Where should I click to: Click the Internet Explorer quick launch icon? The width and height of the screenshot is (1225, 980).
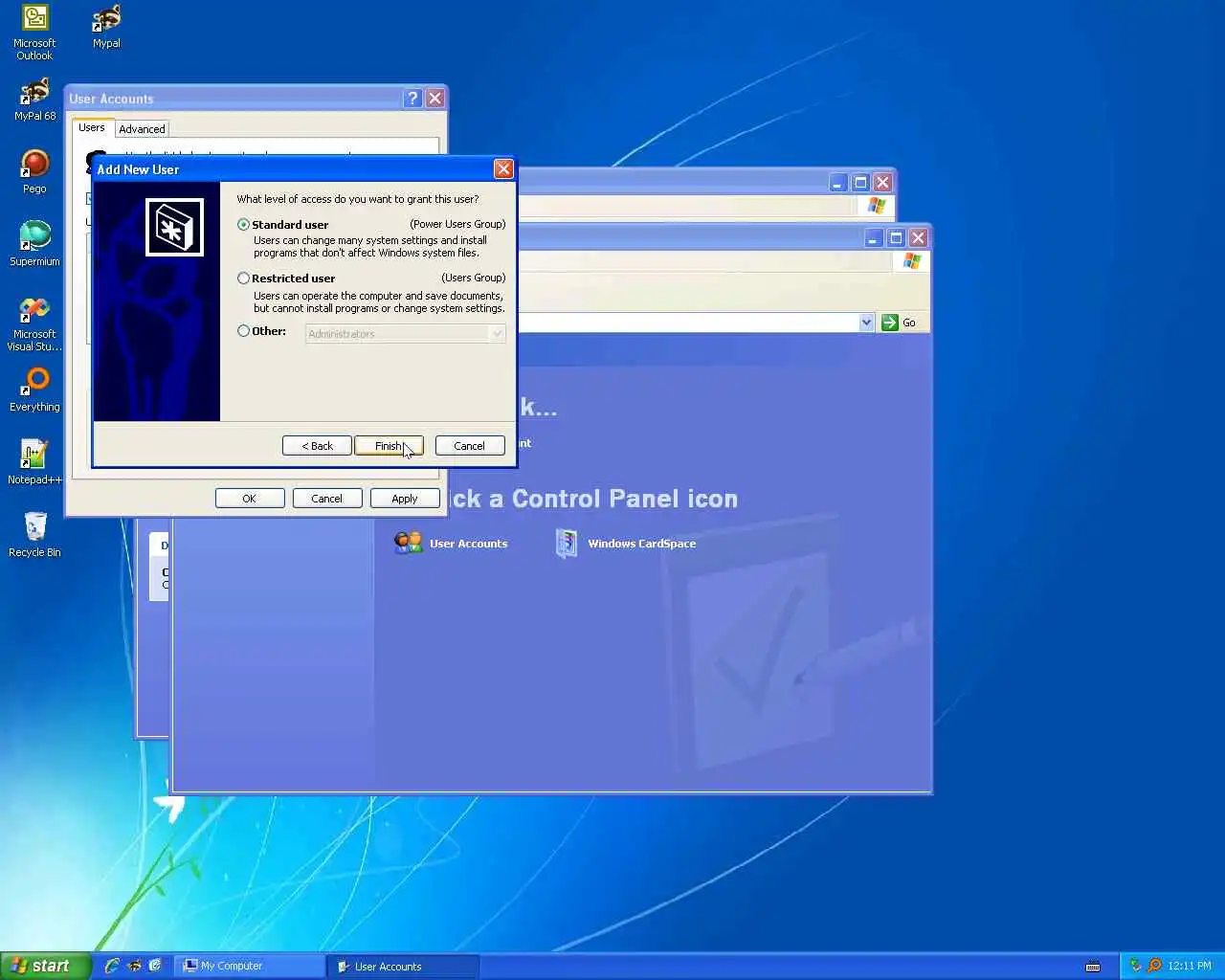click(112, 966)
